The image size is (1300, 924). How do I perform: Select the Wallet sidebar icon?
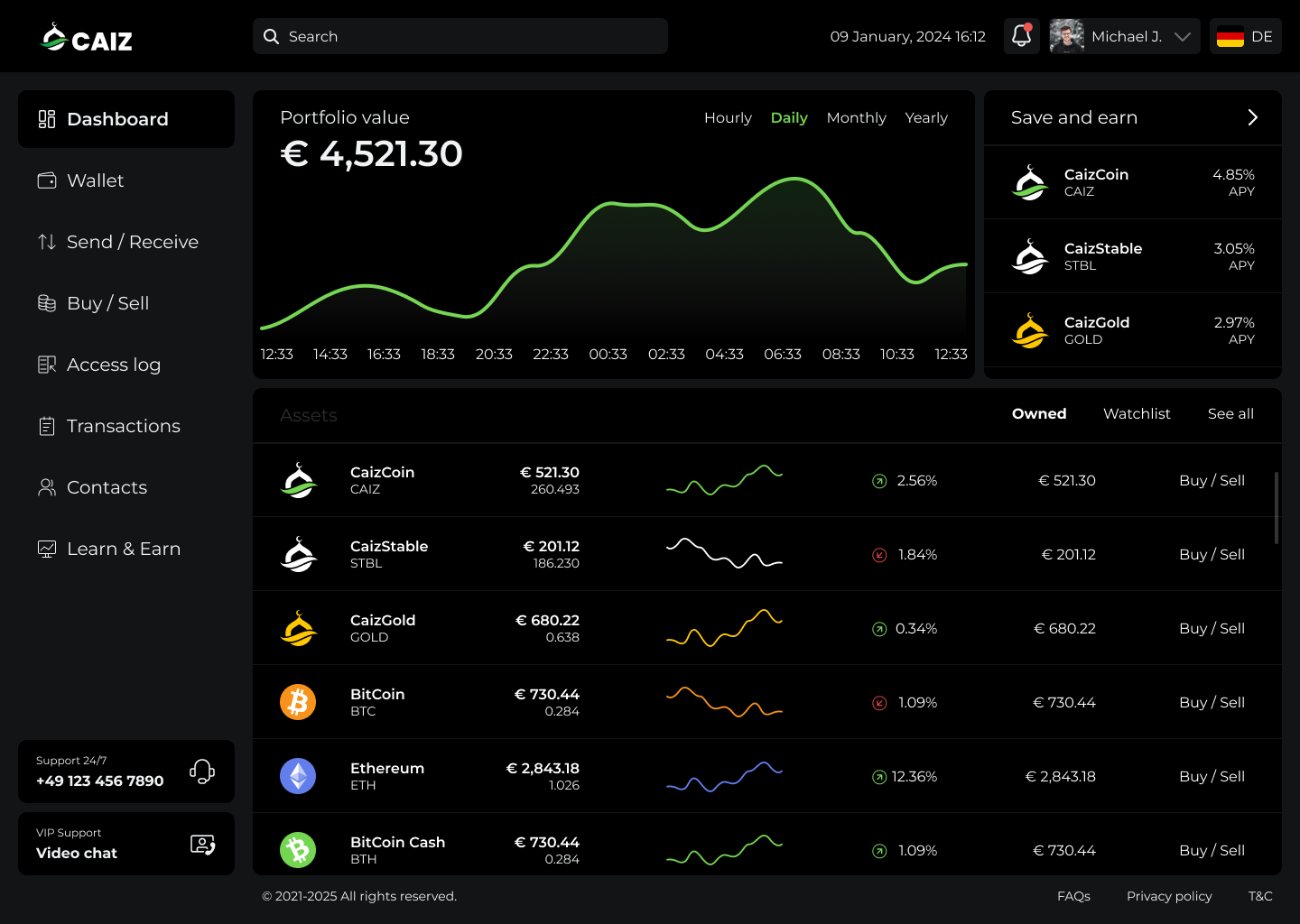point(46,180)
